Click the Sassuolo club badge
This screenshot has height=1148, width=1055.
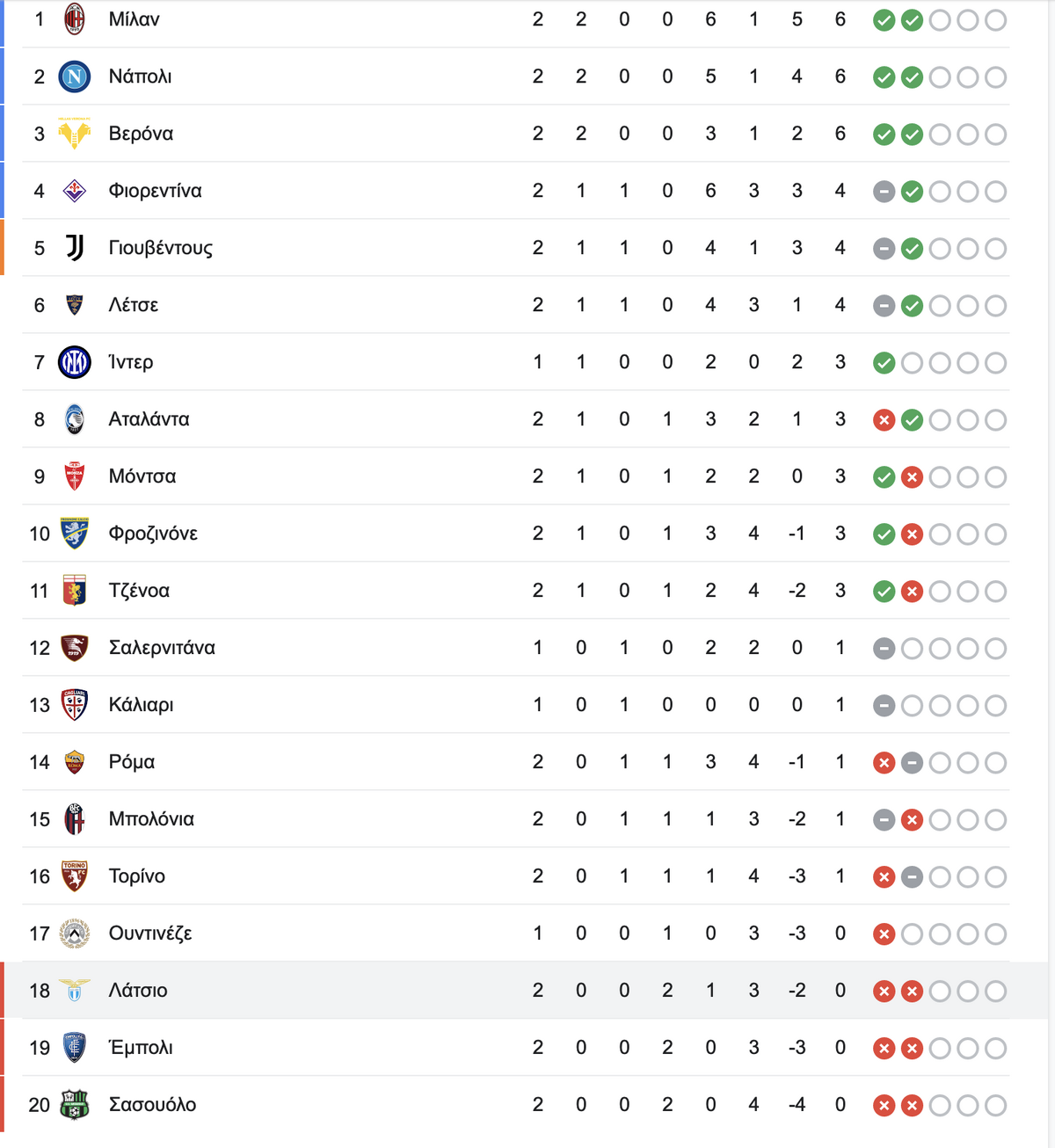(75, 1105)
